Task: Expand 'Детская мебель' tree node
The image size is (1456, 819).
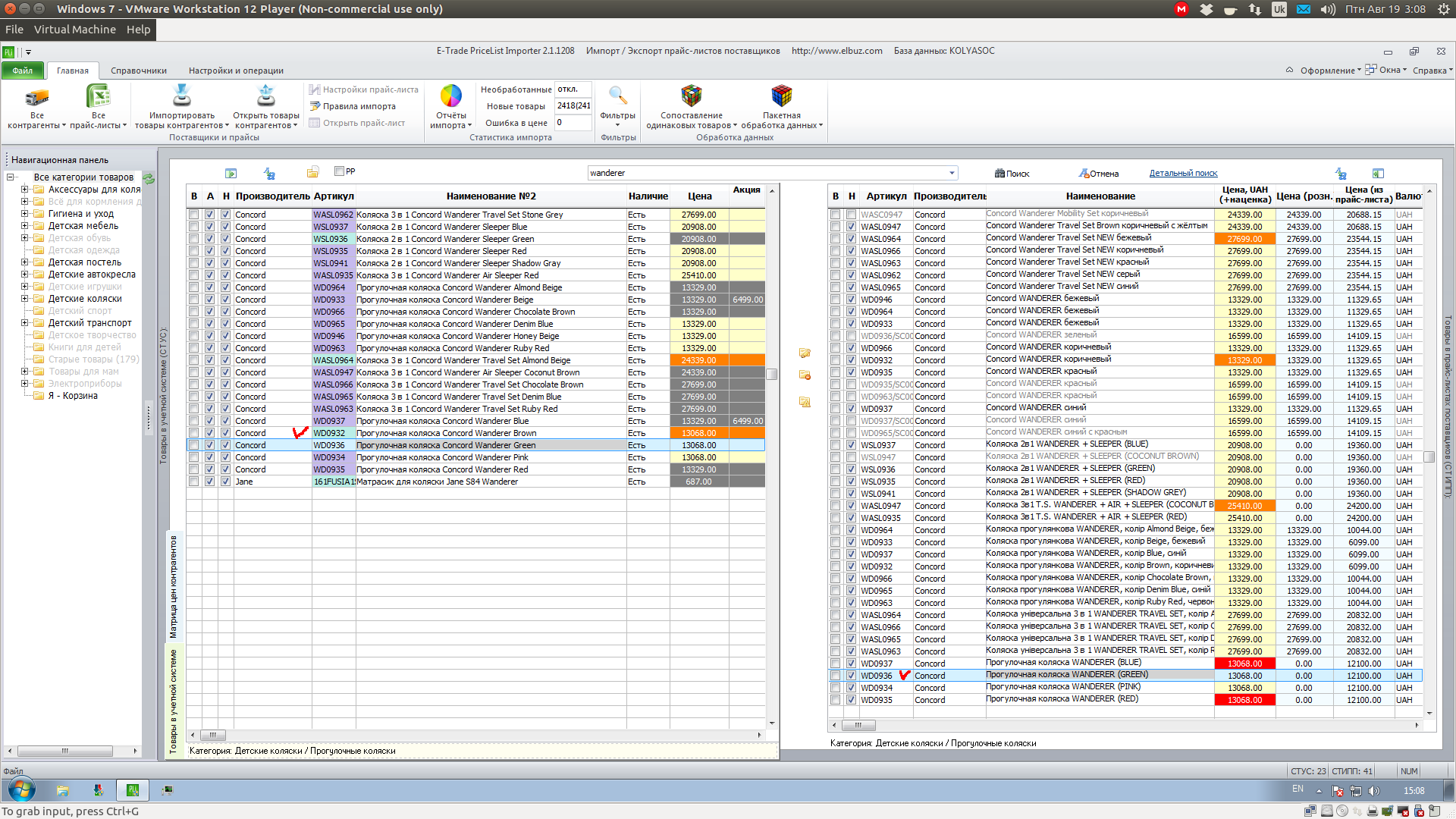Action: click(x=25, y=226)
